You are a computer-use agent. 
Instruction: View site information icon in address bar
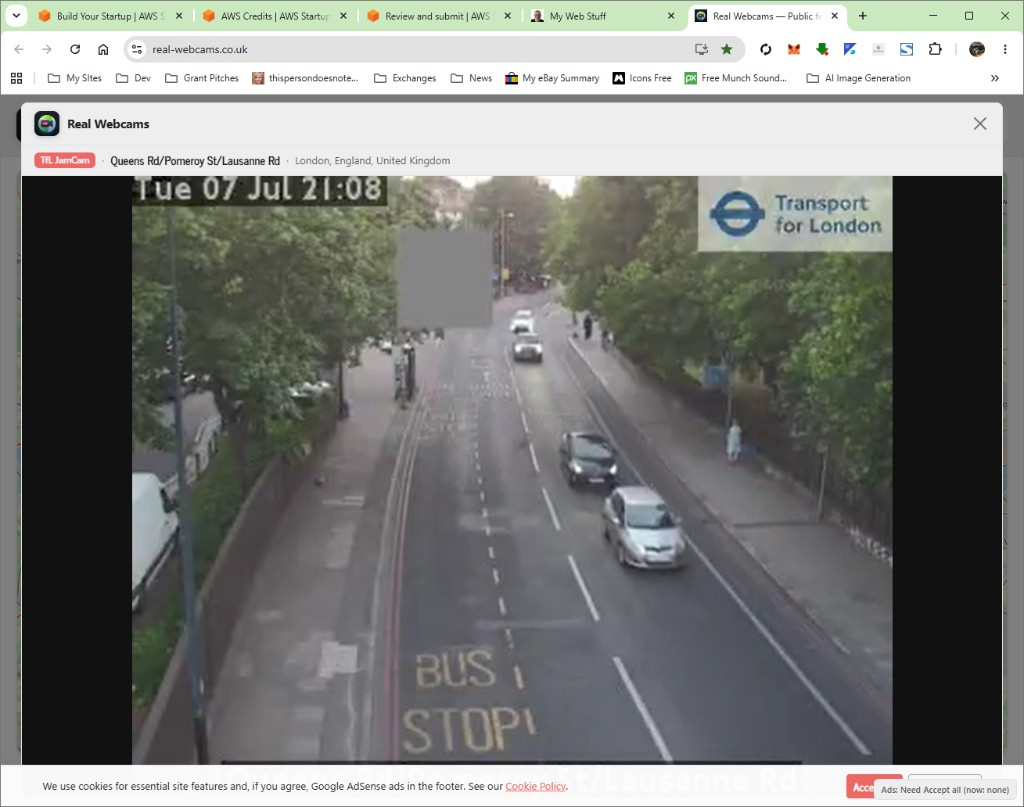[x=136, y=49]
